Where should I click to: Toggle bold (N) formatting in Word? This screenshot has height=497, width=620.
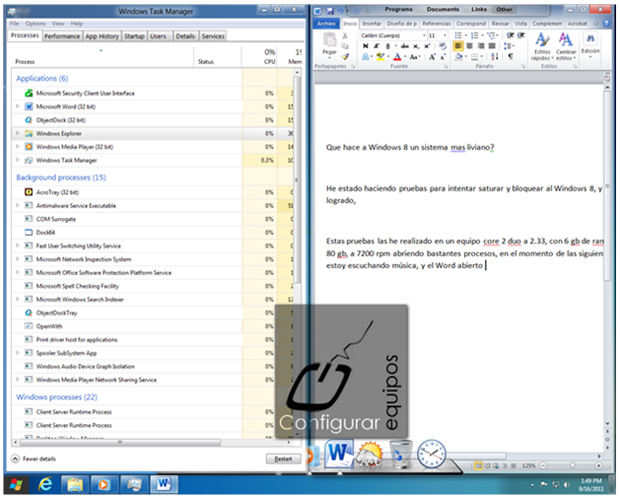tap(365, 46)
